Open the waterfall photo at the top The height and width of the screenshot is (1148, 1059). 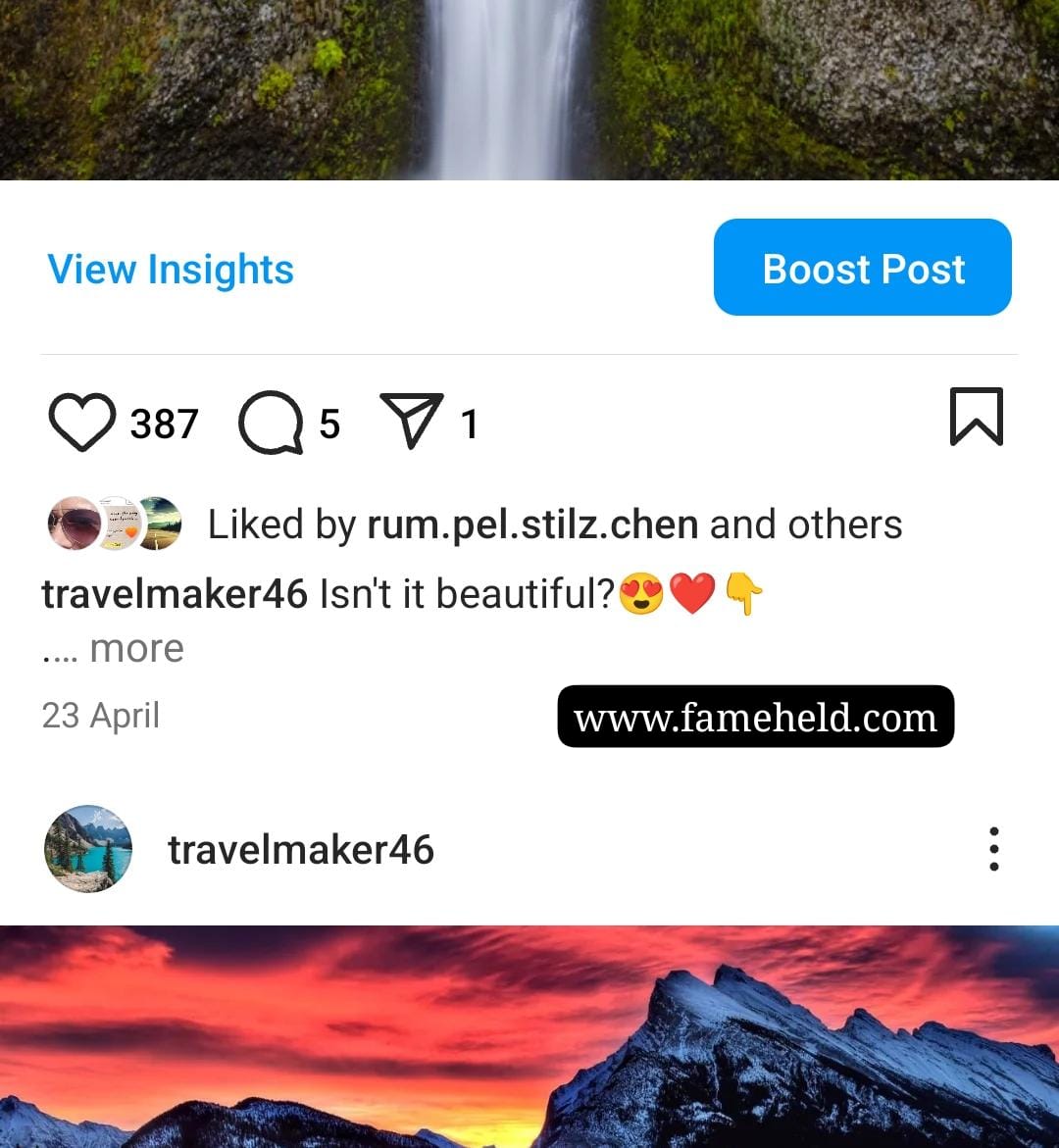coord(529,89)
